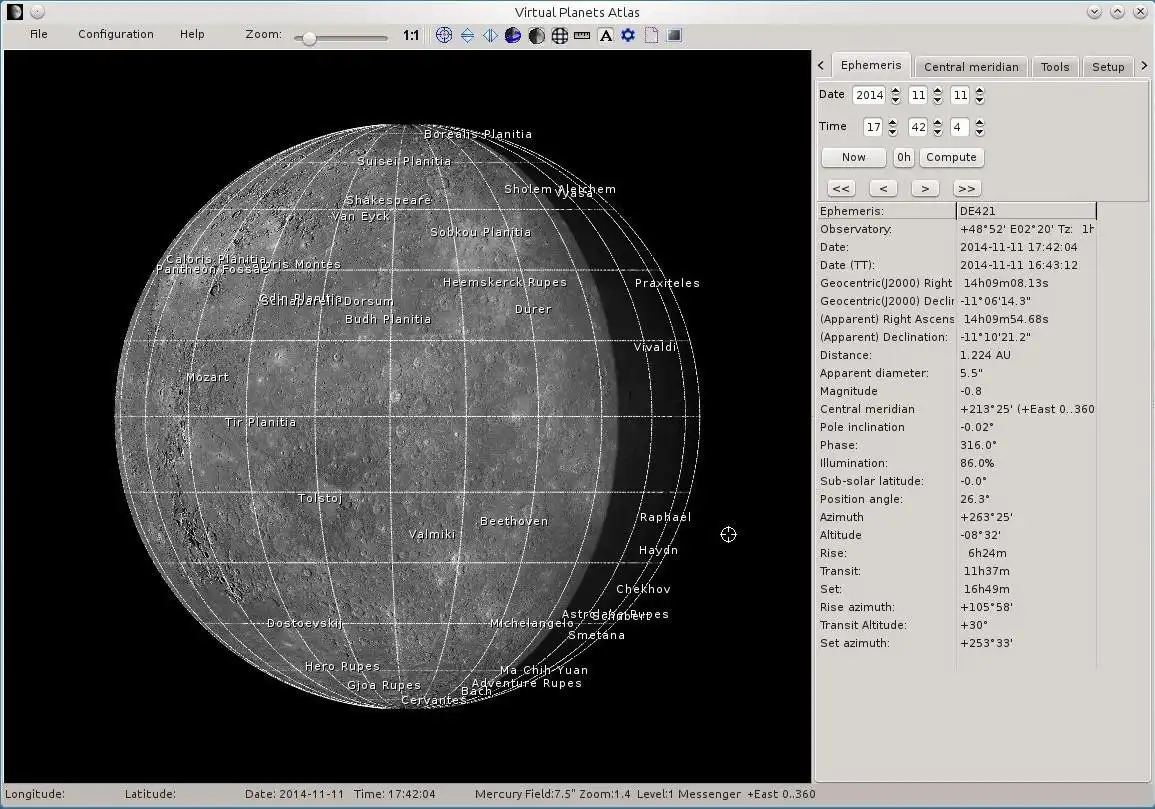Screen dimensions: 1155x809
Task: Click the window roll-up arrow button
Action: (1117, 12)
